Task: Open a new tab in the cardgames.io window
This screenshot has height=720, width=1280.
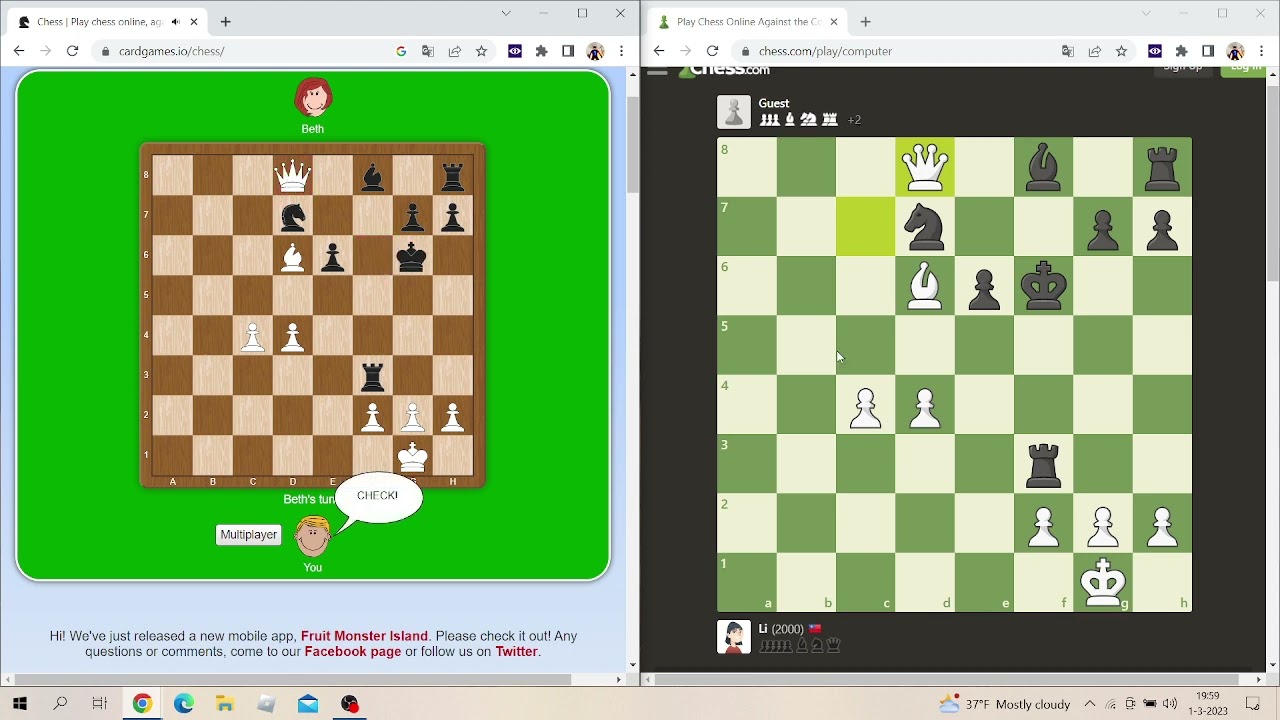Action: [x=226, y=22]
